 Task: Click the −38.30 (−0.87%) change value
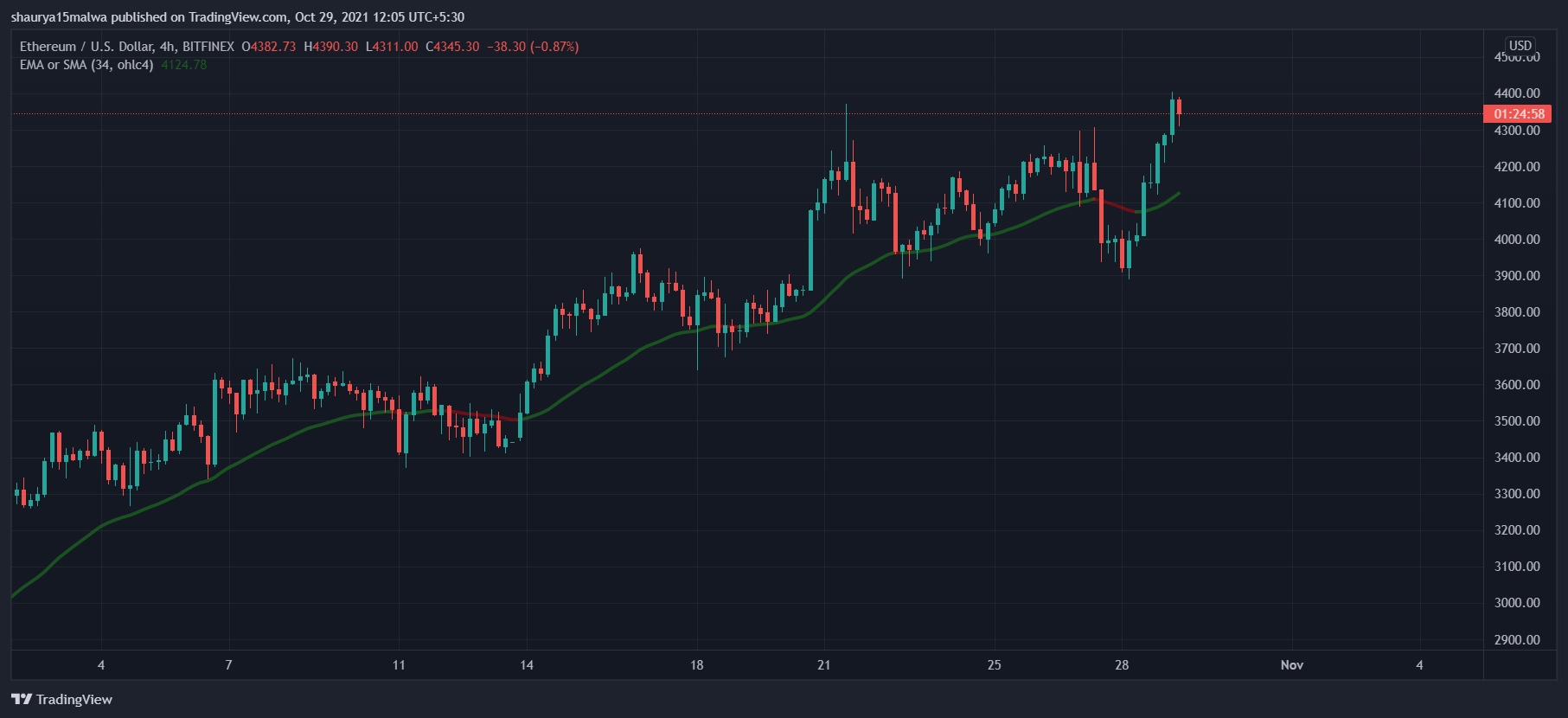pyautogui.click(x=533, y=47)
